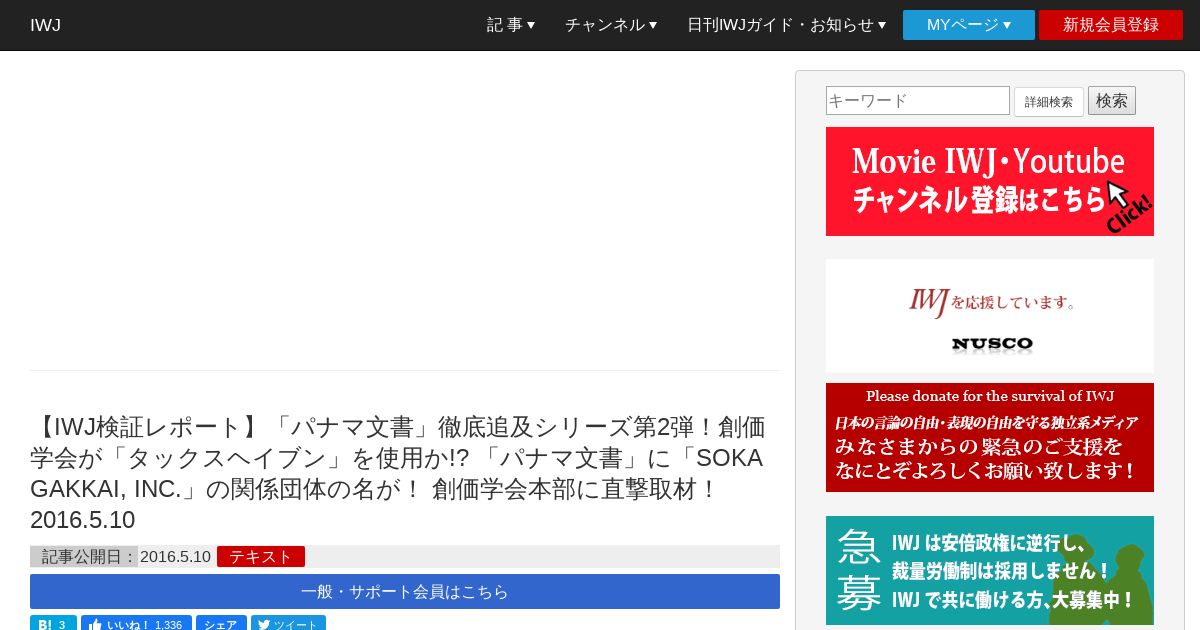1200x630 pixels.
Task: Open the donate for IWJ banner
Action: coord(990,438)
